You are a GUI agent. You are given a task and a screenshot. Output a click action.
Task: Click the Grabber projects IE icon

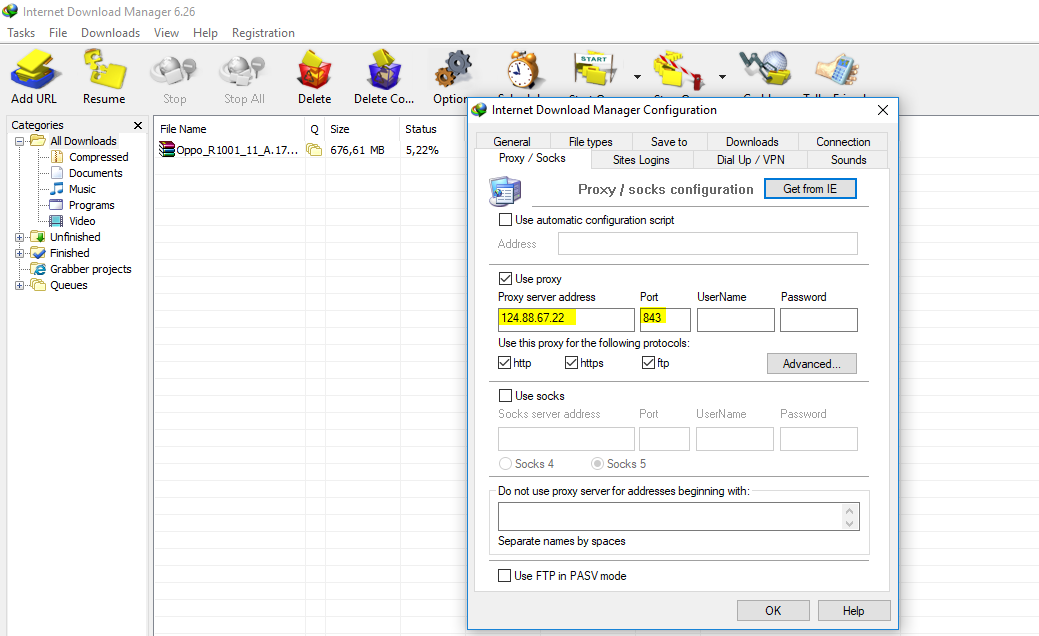[39, 269]
